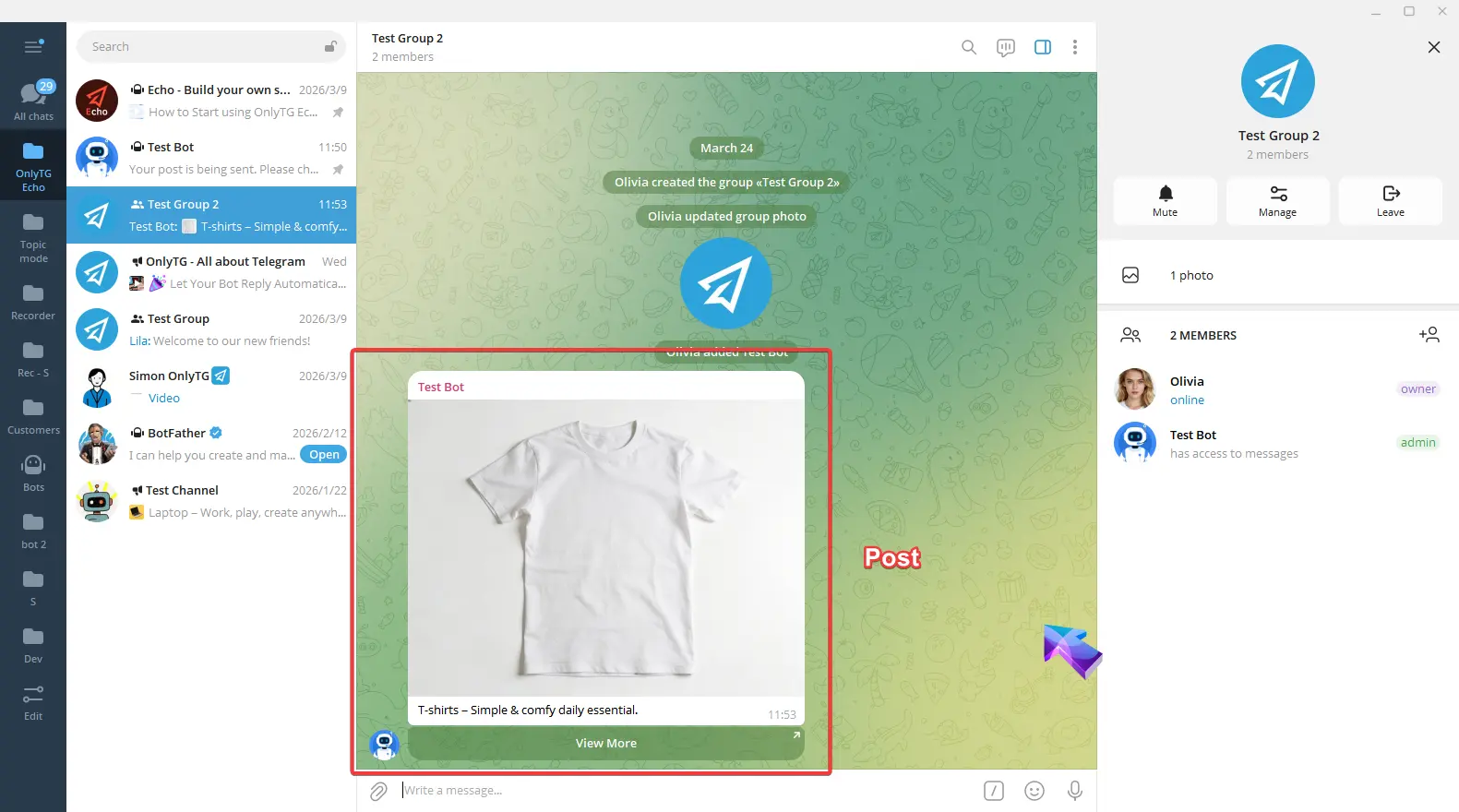
Task: Mute the Test Group 2 notifications
Action: [1165, 200]
